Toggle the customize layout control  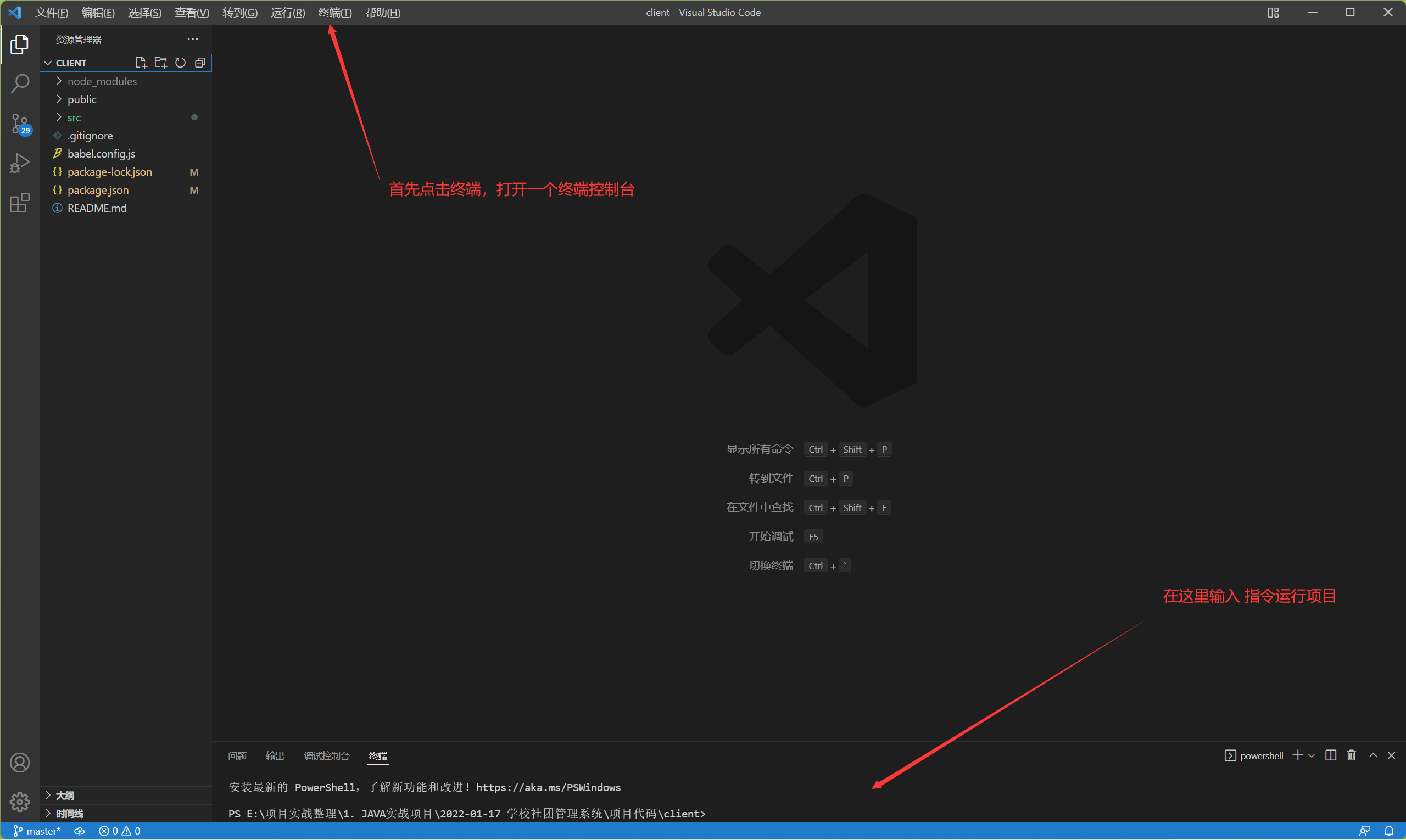[1273, 13]
